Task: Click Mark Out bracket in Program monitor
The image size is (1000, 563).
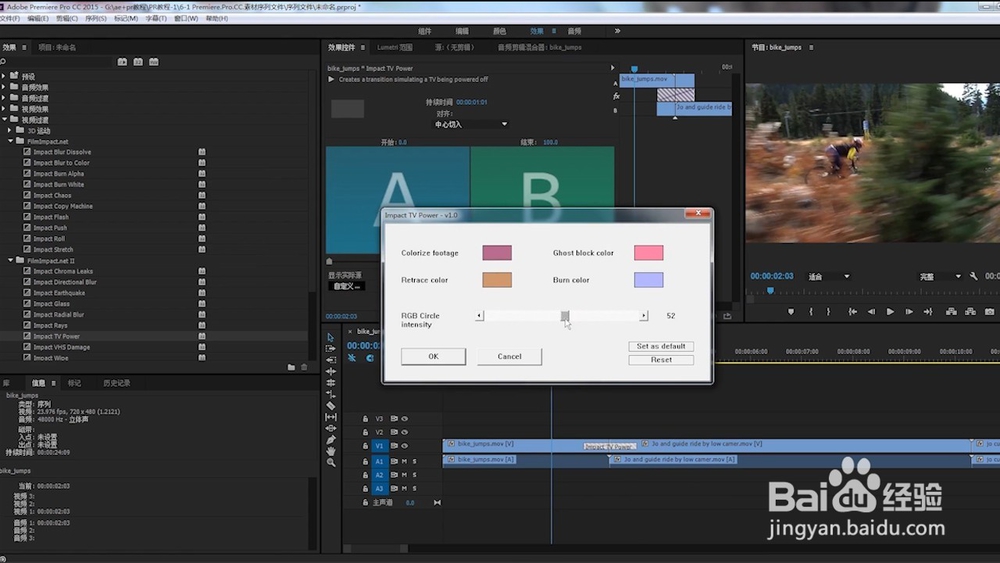Action: coord(828,312)
